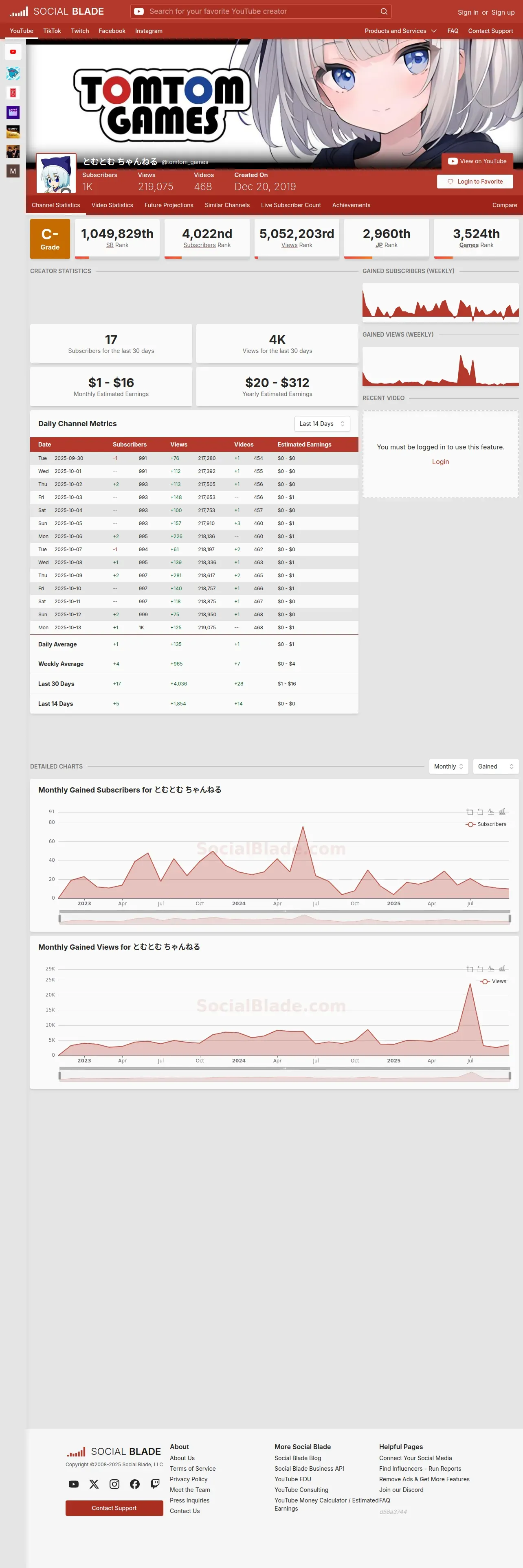Open the Instagram footer icon
Screen dimensions: 523x1568
tap(114, 1483)
